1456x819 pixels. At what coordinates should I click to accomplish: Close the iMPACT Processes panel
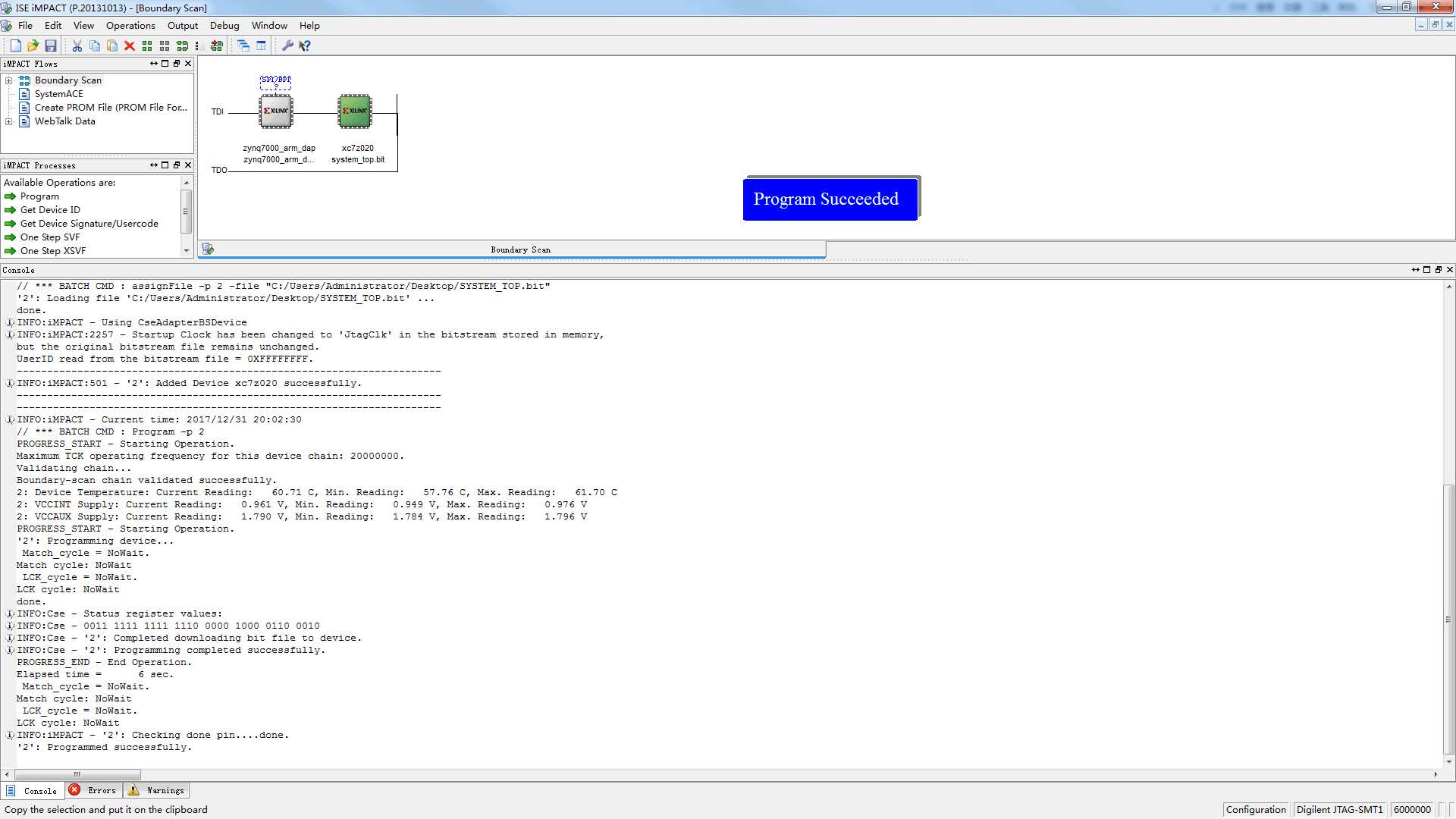pos(188,165)
